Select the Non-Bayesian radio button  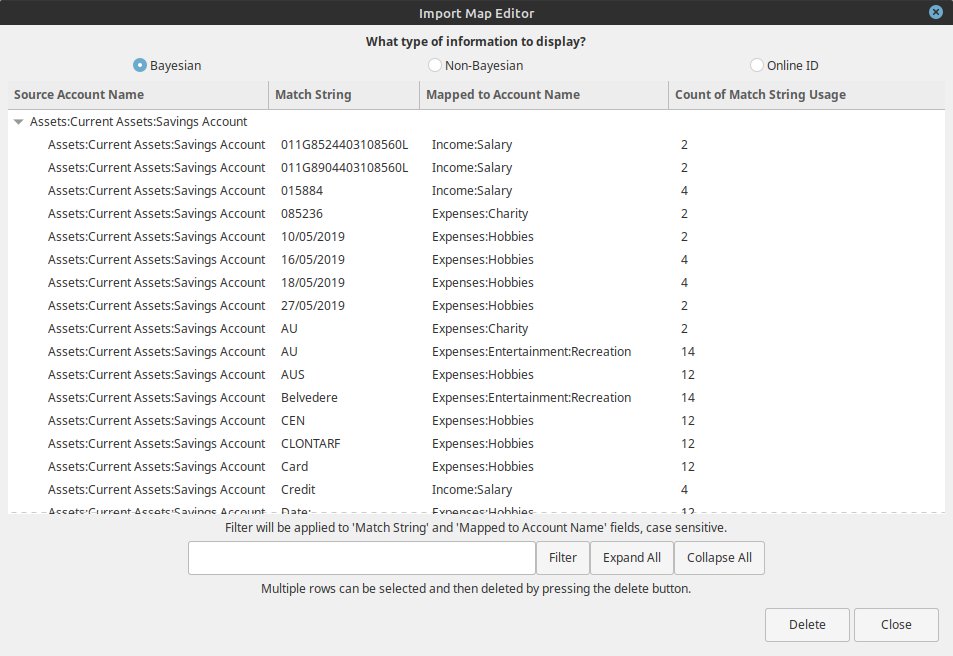(x=434, y=65)
